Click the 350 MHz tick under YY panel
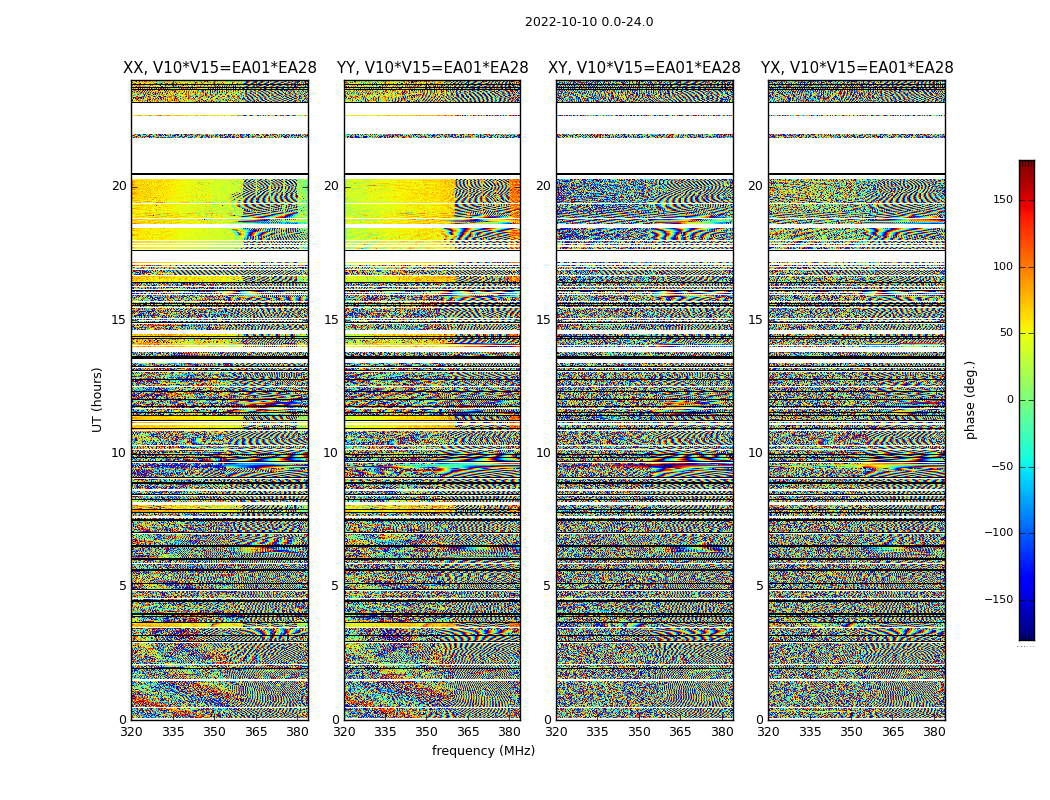This screenshot has width=1050, height=800. [x=427, y=732]
